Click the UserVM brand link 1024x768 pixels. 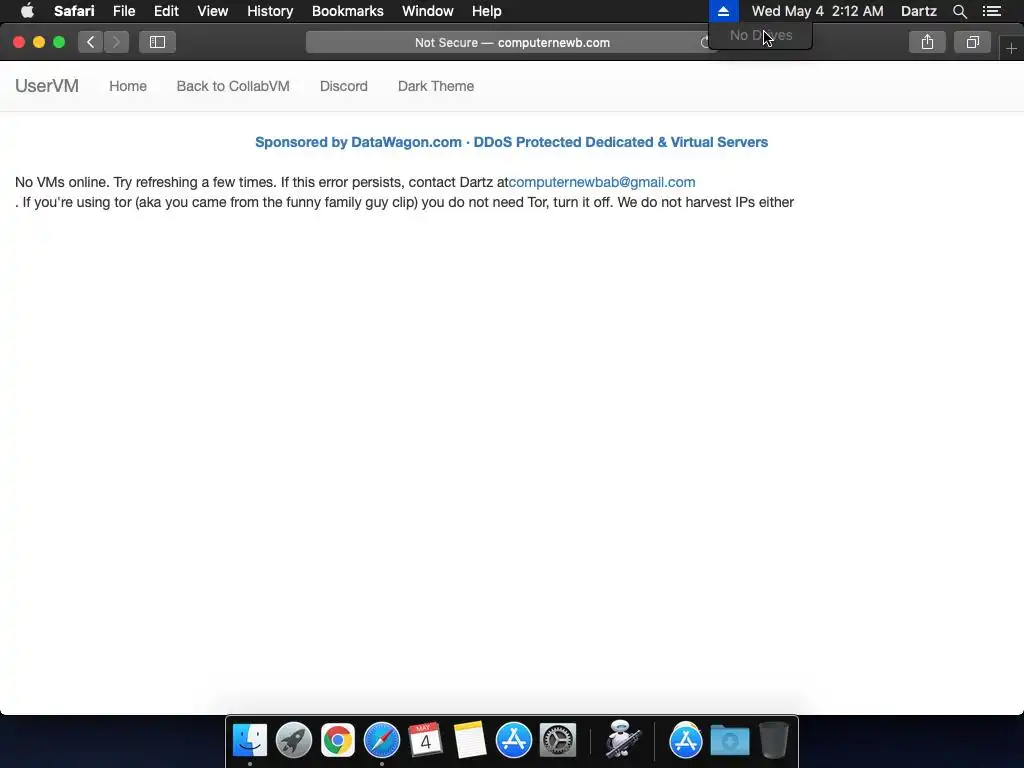click(x=46, y=86)
